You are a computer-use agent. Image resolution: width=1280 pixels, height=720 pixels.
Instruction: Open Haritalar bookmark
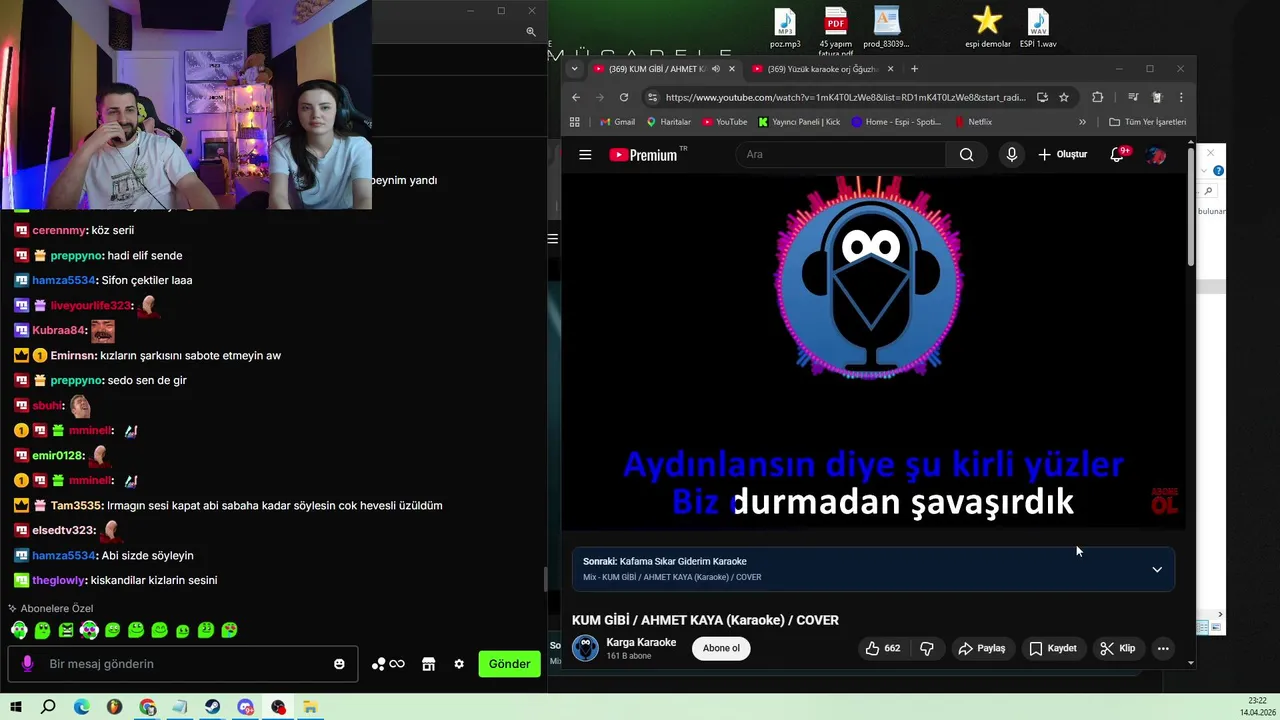[x=668, y=122]
